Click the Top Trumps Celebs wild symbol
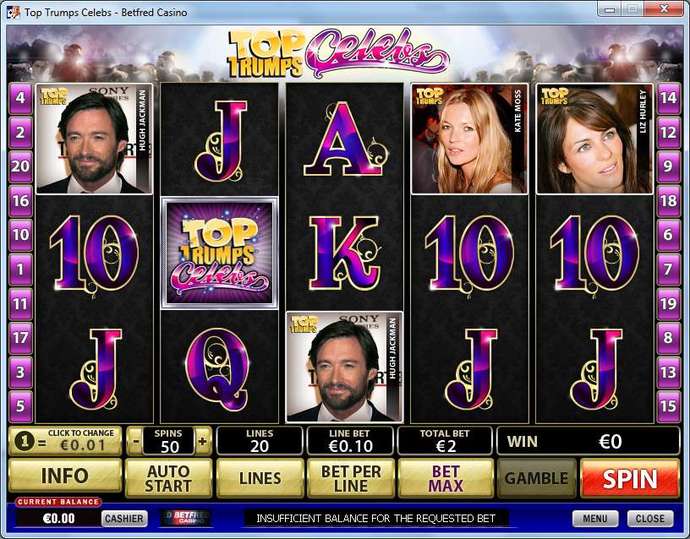 pyautogui.click(x=220, y=253)
